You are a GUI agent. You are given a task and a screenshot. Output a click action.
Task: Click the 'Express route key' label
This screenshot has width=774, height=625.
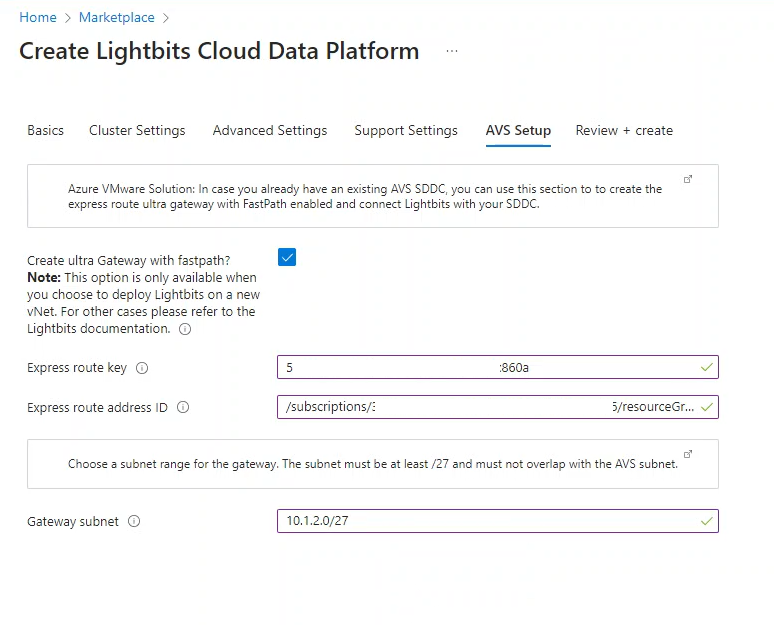(77, 368)
